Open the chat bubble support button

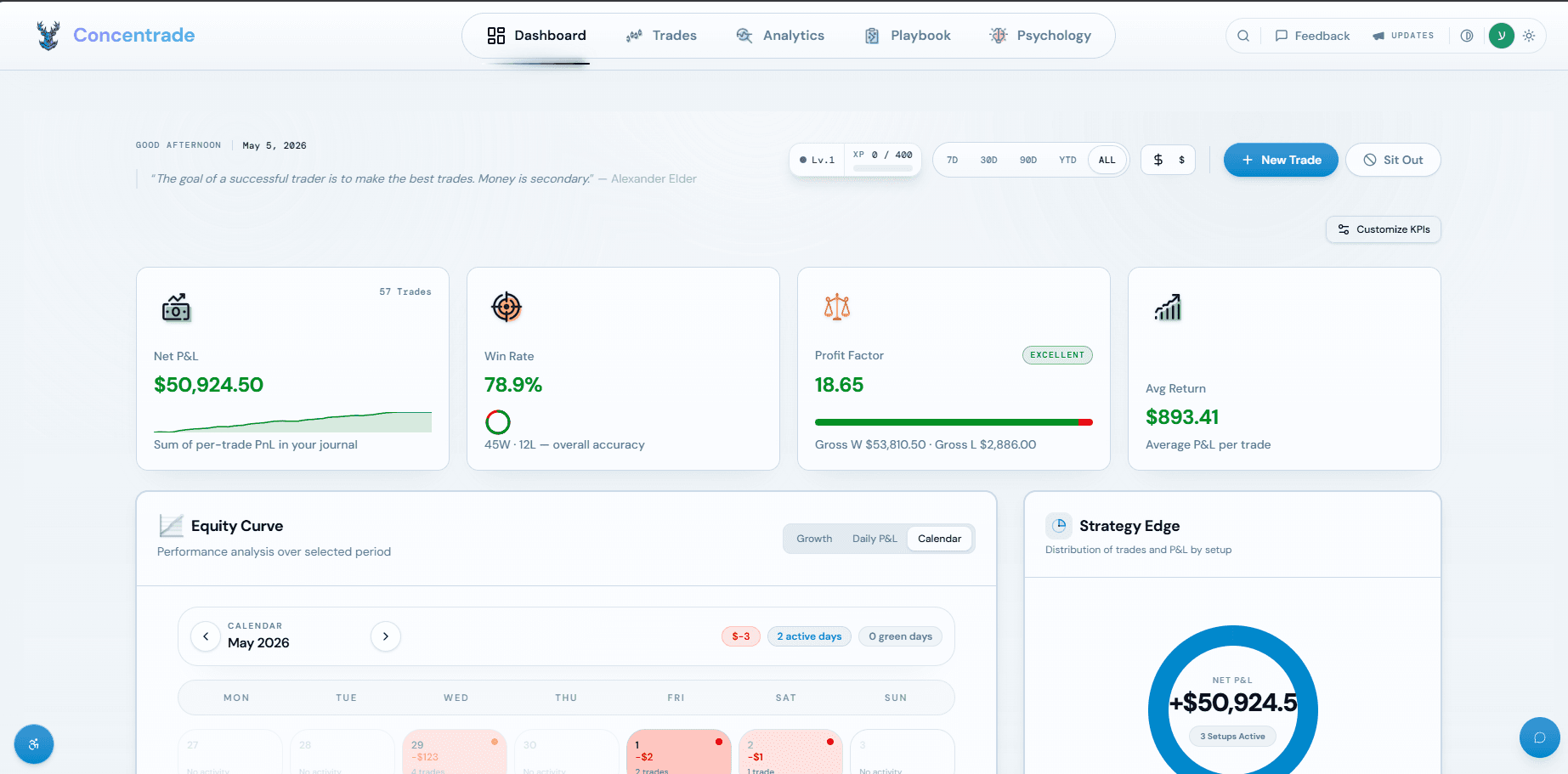pyautogui.click(x=1539, y=737)
